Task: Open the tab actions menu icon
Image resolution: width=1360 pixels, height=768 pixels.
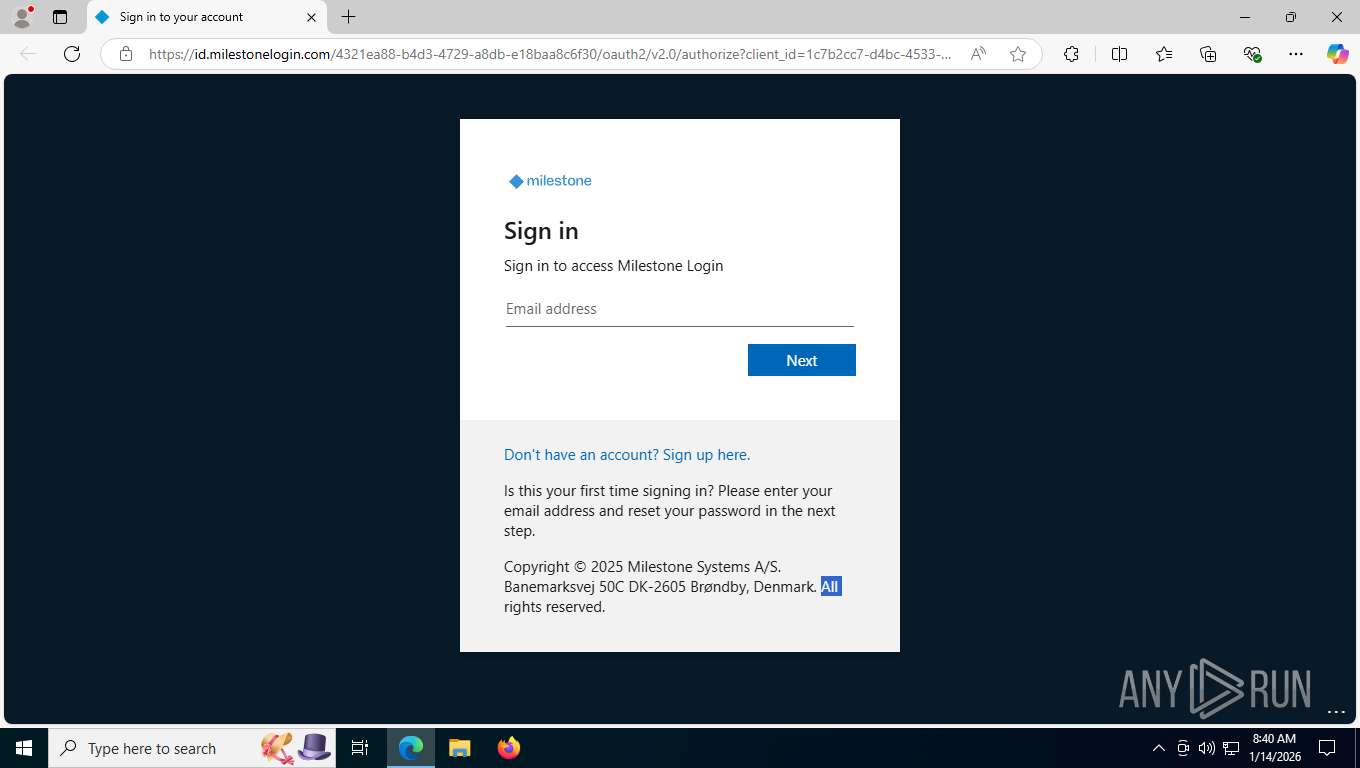Action: point(60,17)
